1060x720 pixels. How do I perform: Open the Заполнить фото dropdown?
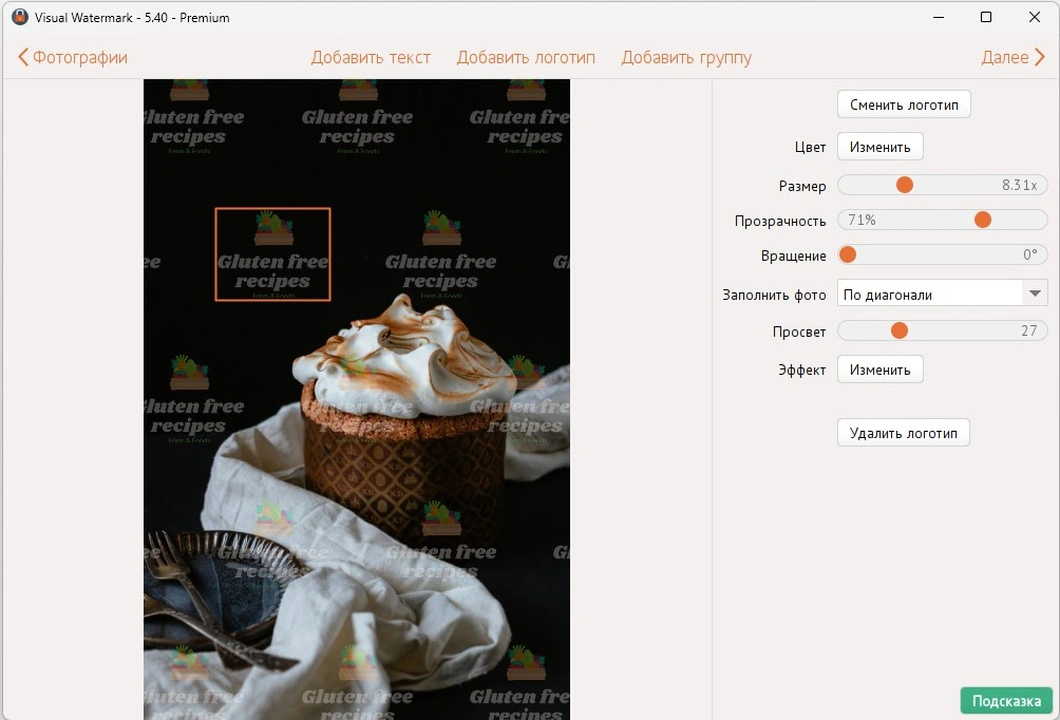coord(941,294)
